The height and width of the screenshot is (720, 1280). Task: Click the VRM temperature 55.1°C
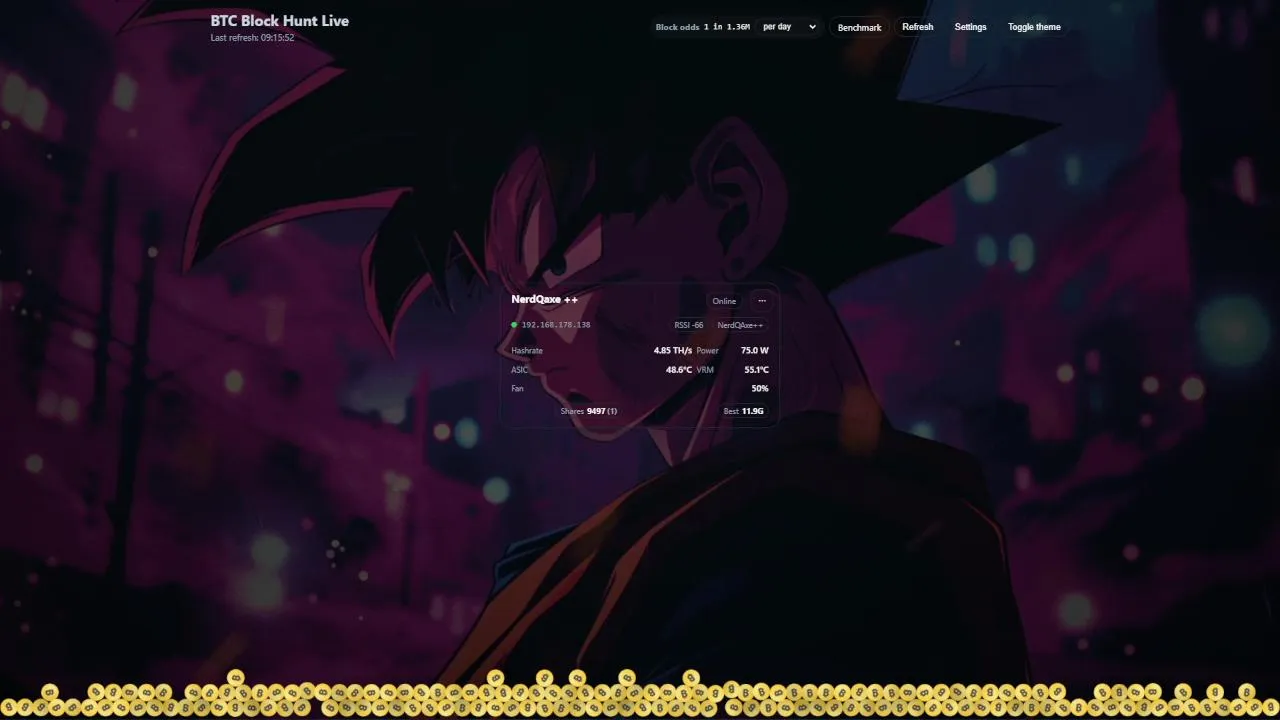756,370
